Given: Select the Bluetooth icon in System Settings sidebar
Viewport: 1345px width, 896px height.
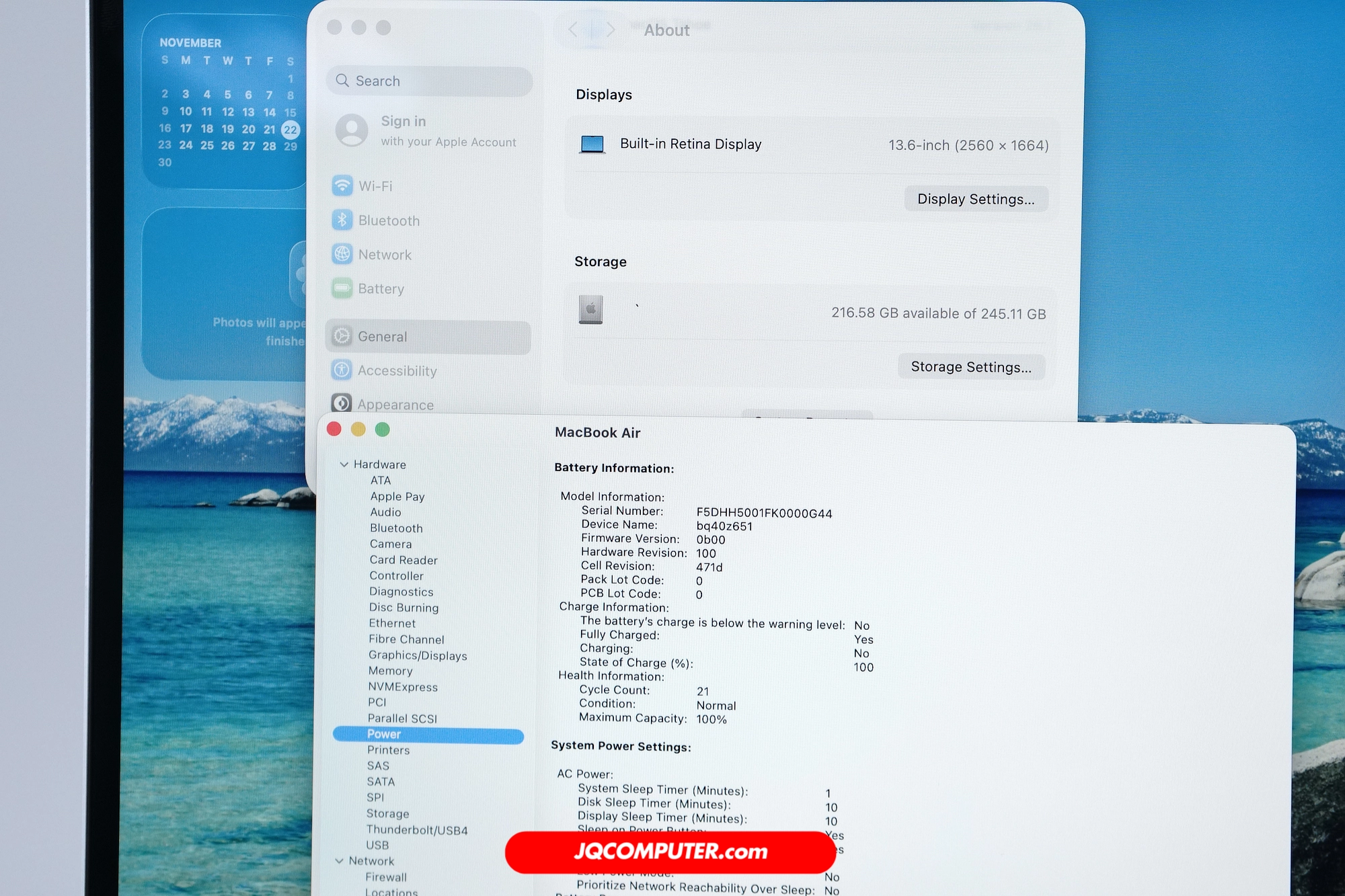Looking at the screenshot, I should click(344, 220).
